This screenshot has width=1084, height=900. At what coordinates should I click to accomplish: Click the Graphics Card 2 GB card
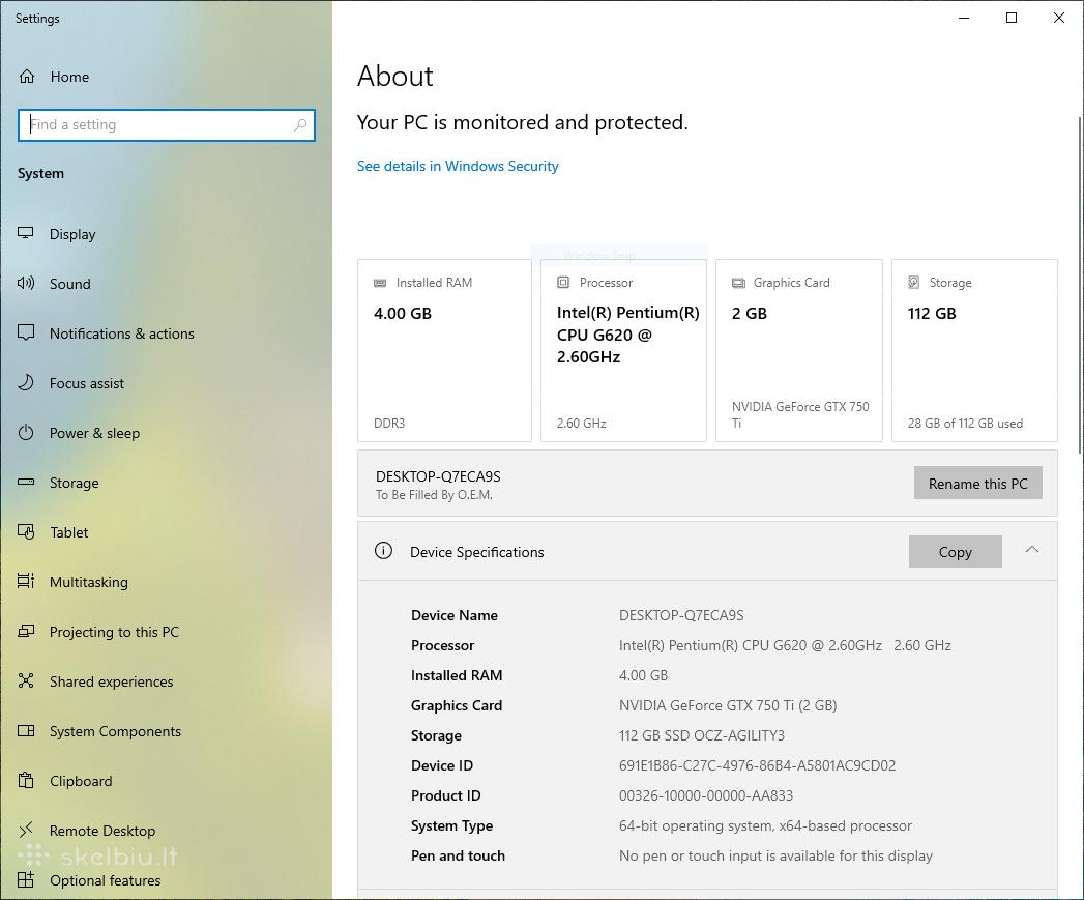pos(798,350)
